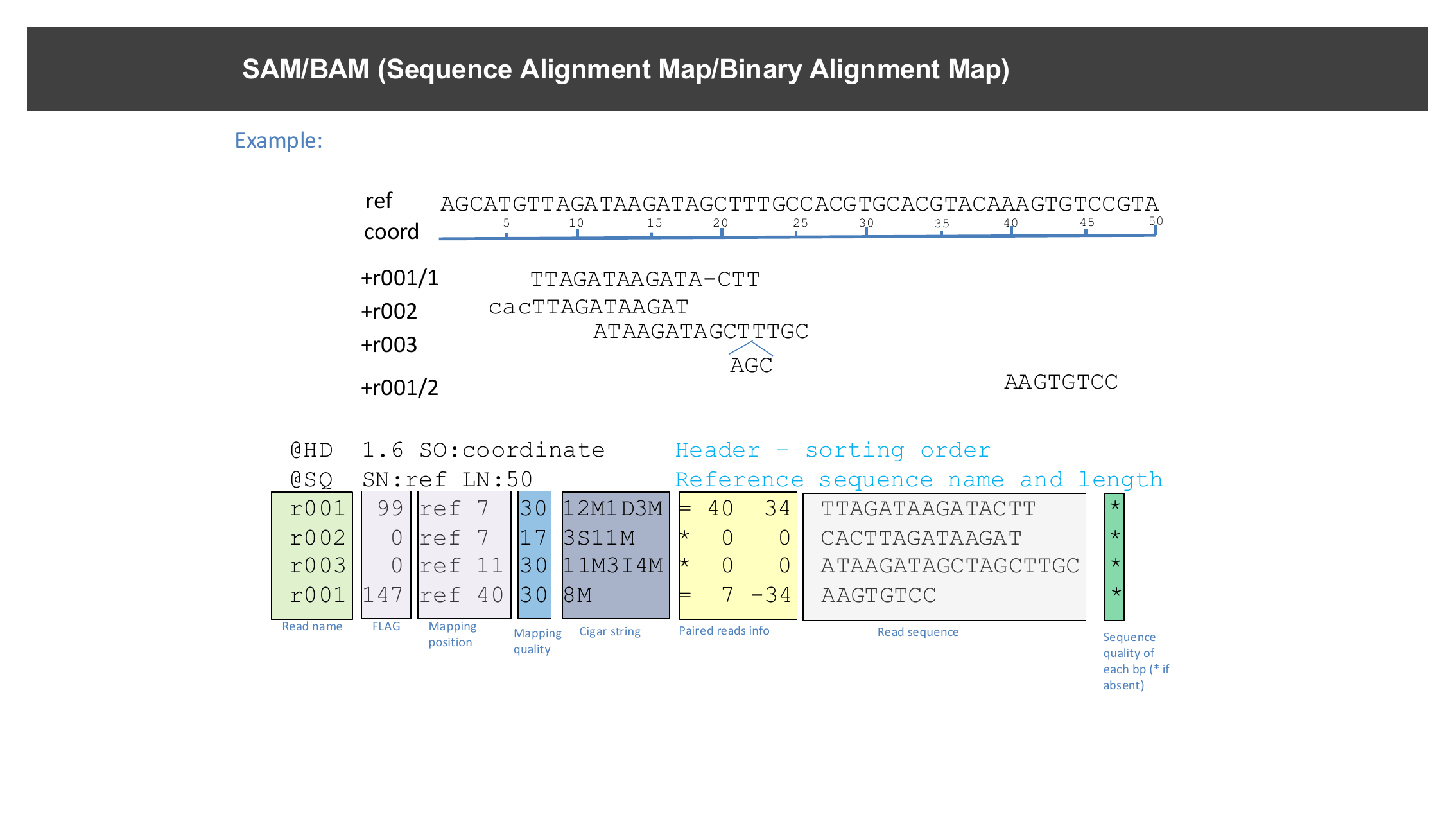Click the aligned read ATAAGATAGCTTTGC
1456x819 pixels.
click(701, 331)
